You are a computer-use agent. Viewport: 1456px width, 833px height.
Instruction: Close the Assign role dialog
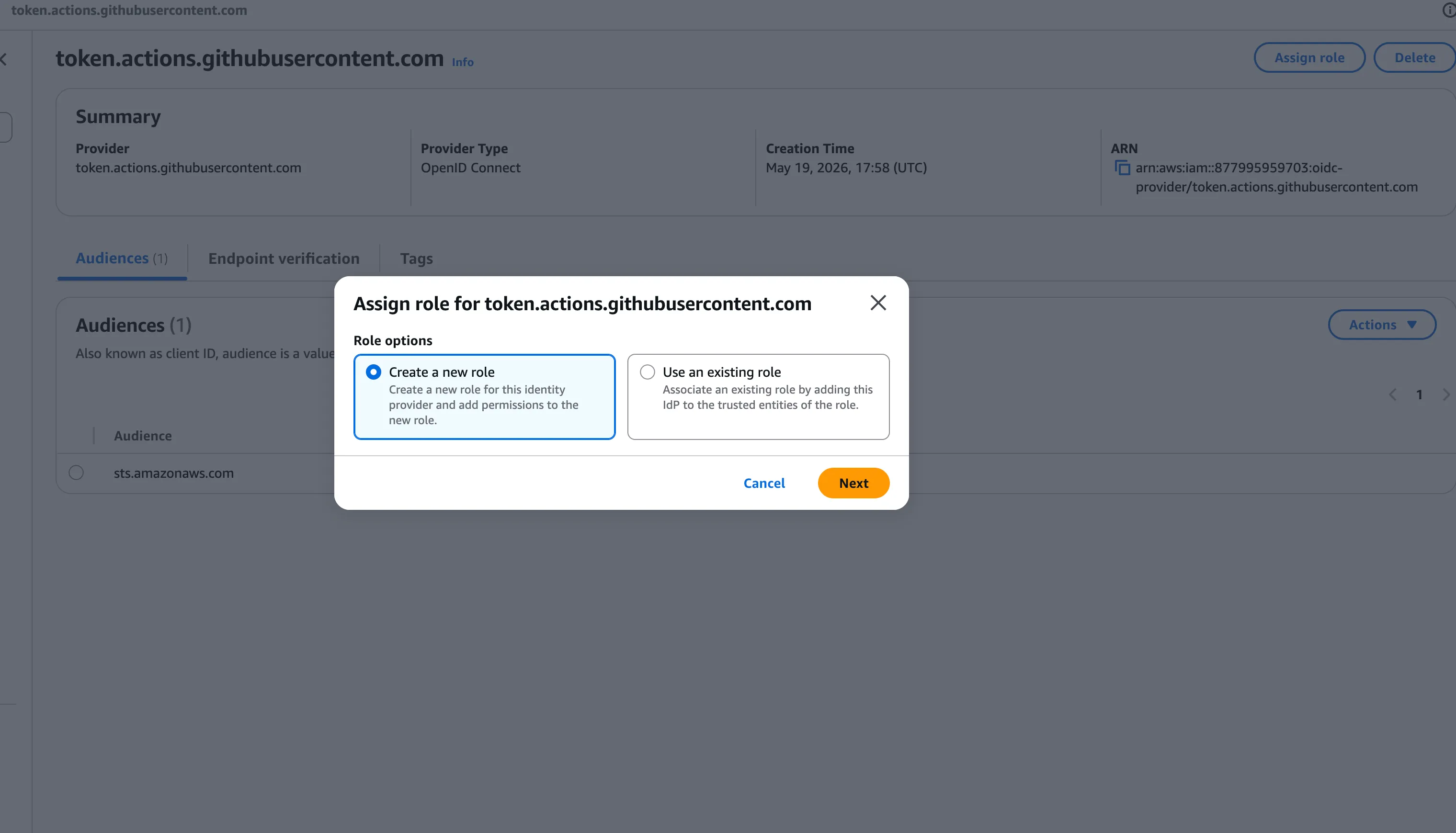[878, 303]
